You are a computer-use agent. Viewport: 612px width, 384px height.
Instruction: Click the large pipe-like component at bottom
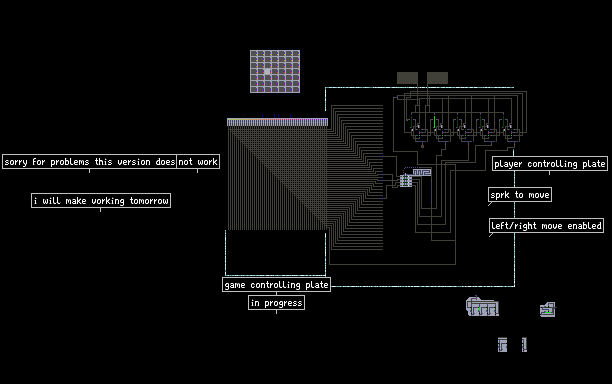pos(482,306)
